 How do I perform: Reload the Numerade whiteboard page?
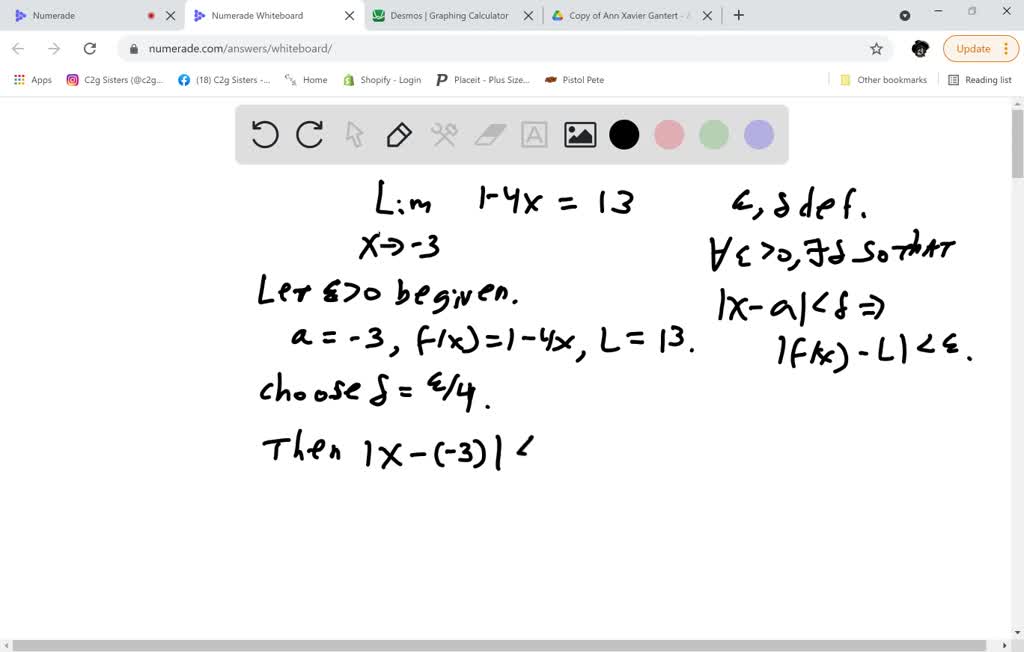click(x=90, y=47)
